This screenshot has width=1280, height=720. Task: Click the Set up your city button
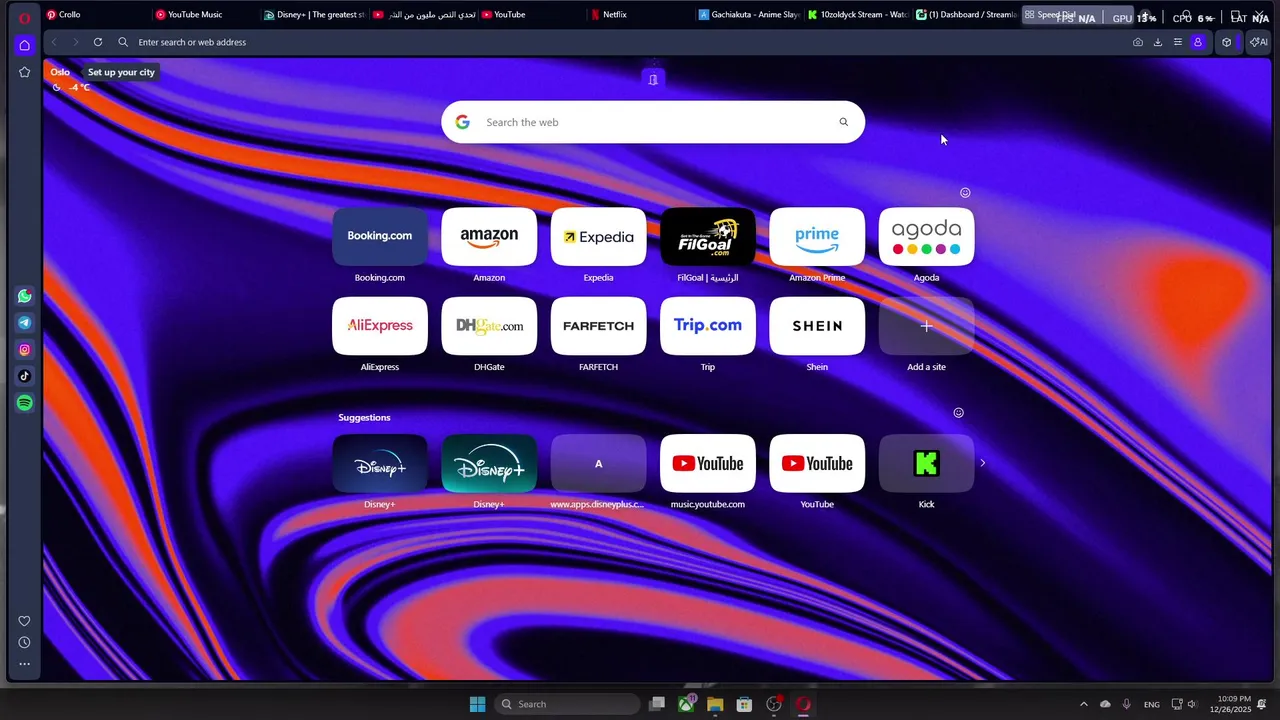pos(121,72)
